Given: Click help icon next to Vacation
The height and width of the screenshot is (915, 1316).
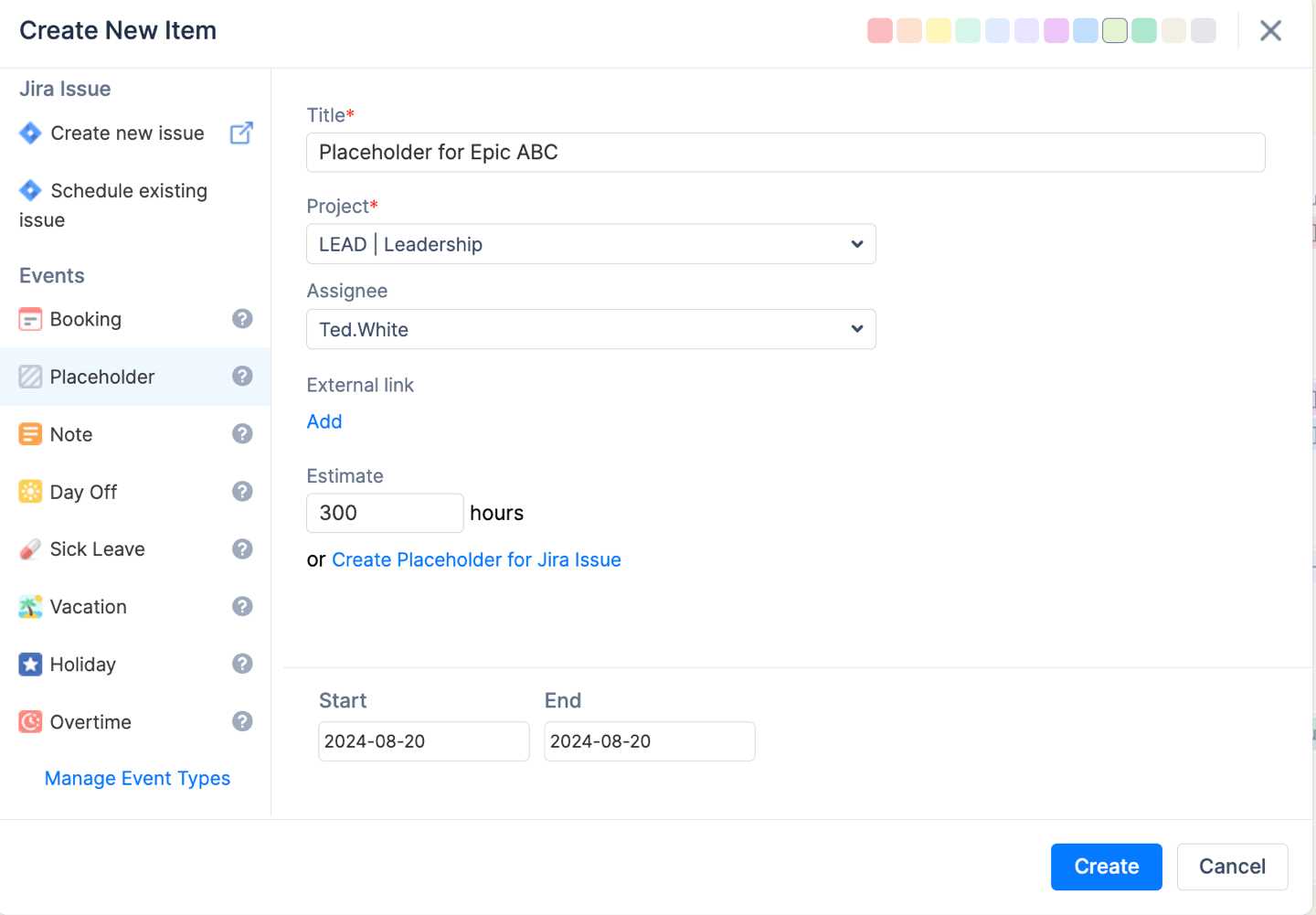Looking at the screenshot, I should [242, 607].
